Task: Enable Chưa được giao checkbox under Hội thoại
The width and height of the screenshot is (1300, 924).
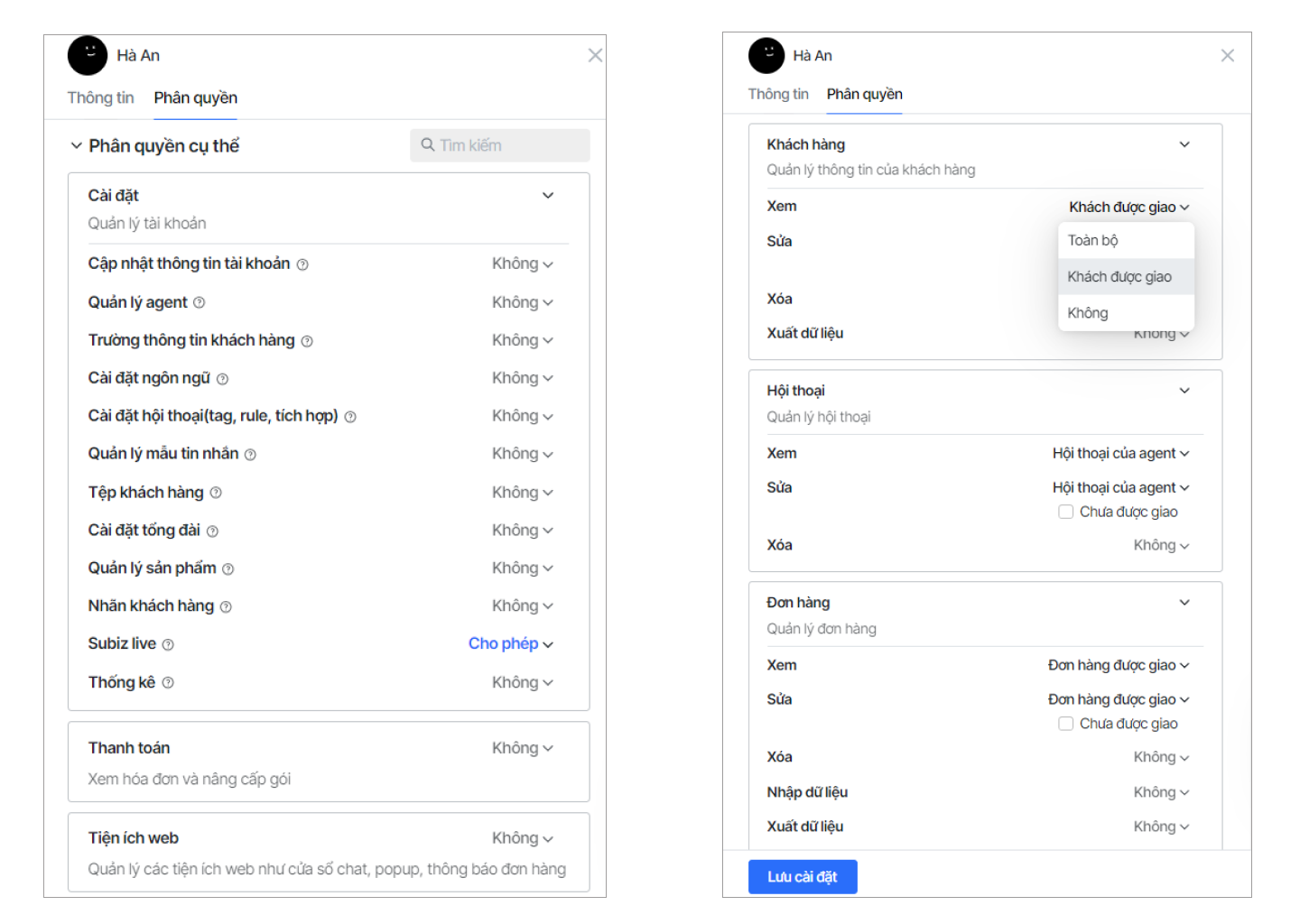Action: (1065, 512)
